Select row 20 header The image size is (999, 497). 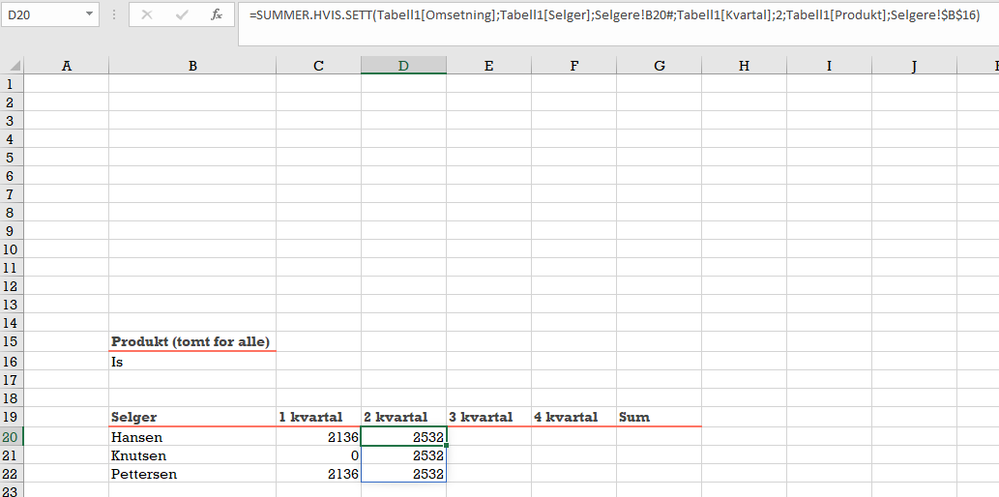(x=11, y=437)
